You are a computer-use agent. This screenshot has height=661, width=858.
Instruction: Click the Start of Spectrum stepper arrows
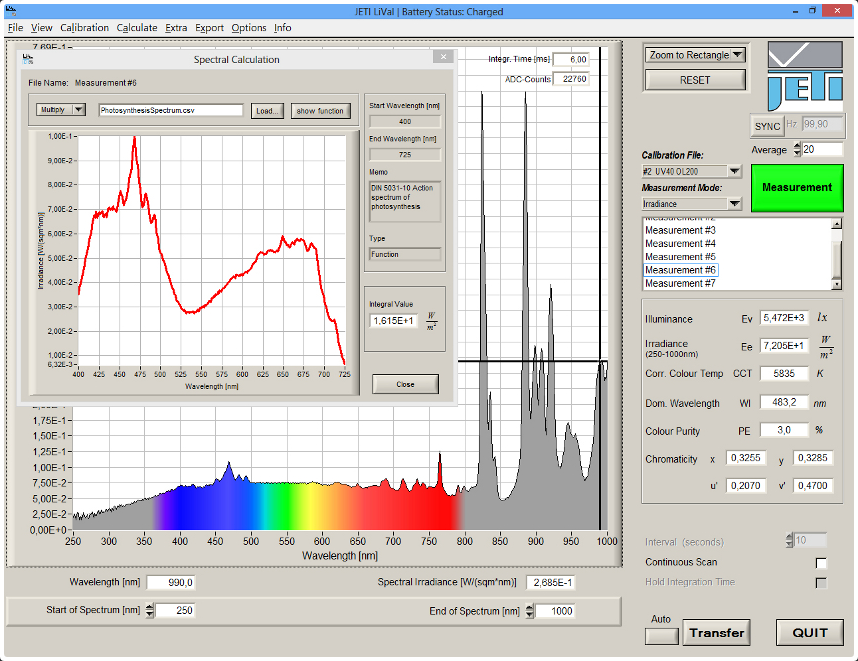pos(150,611)
